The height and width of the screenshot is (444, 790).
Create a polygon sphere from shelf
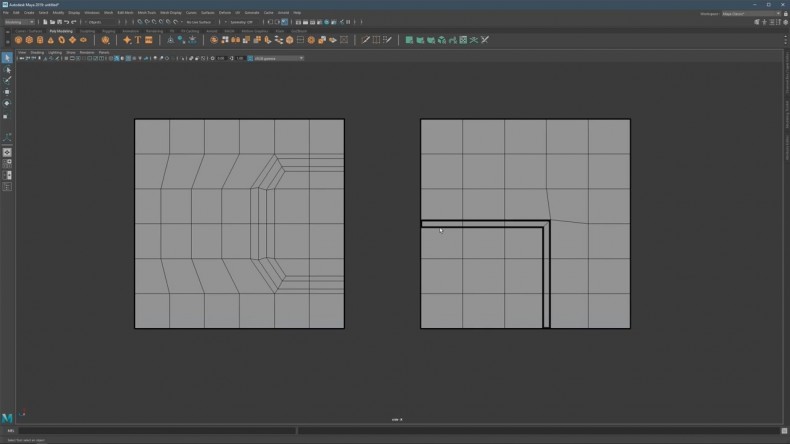click(x=19, y=40)
